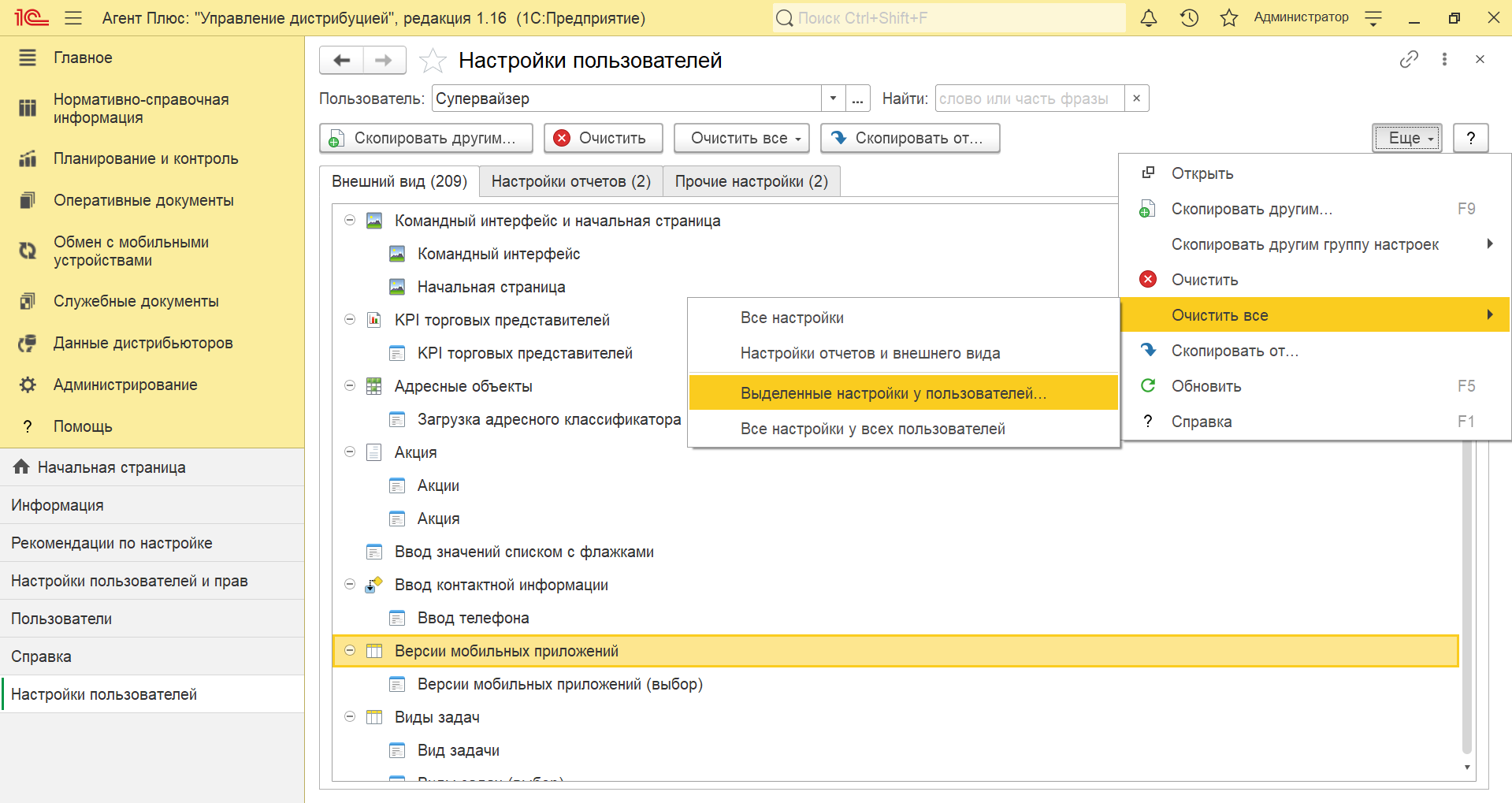Collapse Адресные объекты group
This screenshot has width=1512, height=803.
[350, 386]
